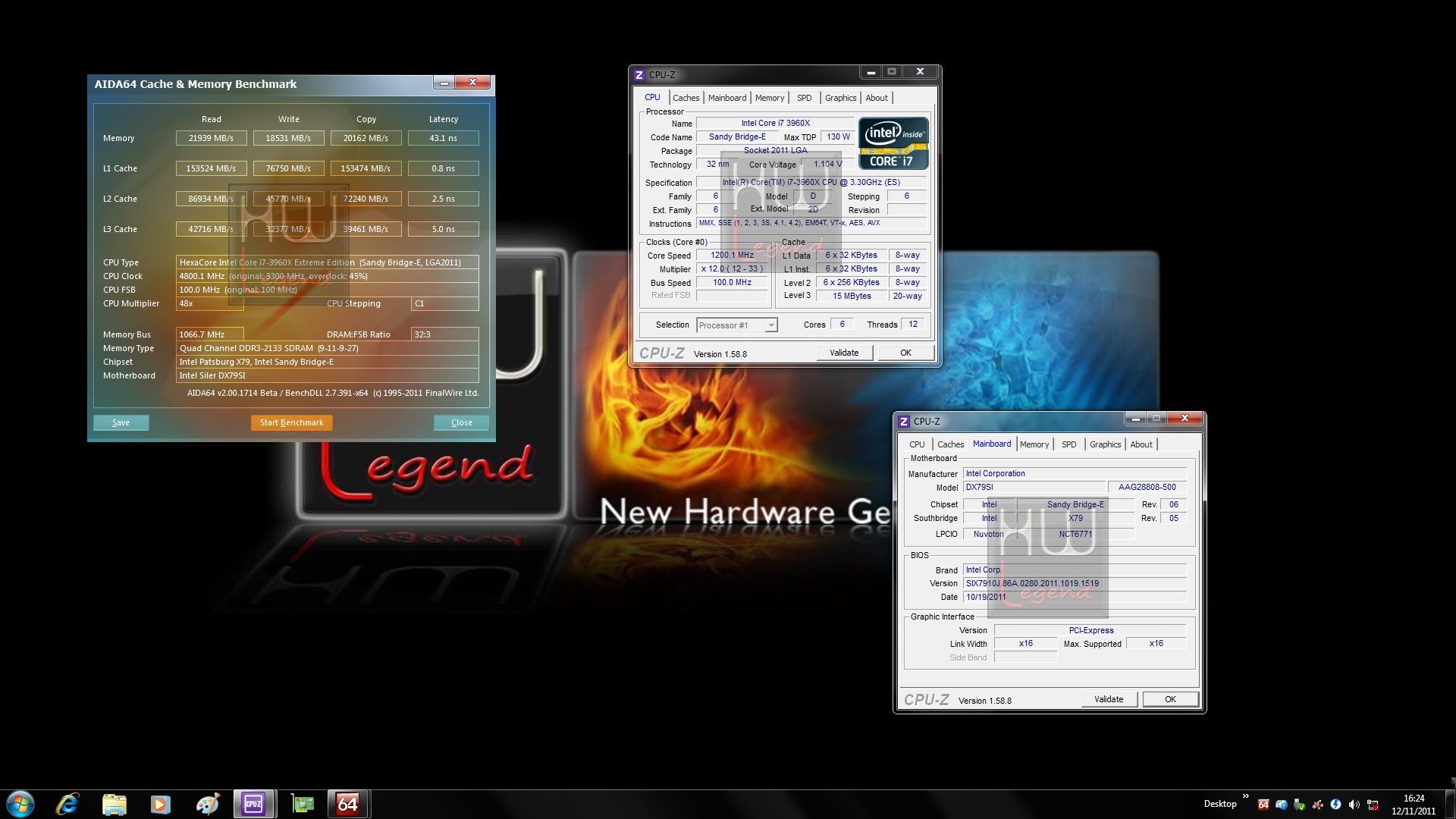Click Memory Read value 21939 MB/s

(x=211, y=138)
